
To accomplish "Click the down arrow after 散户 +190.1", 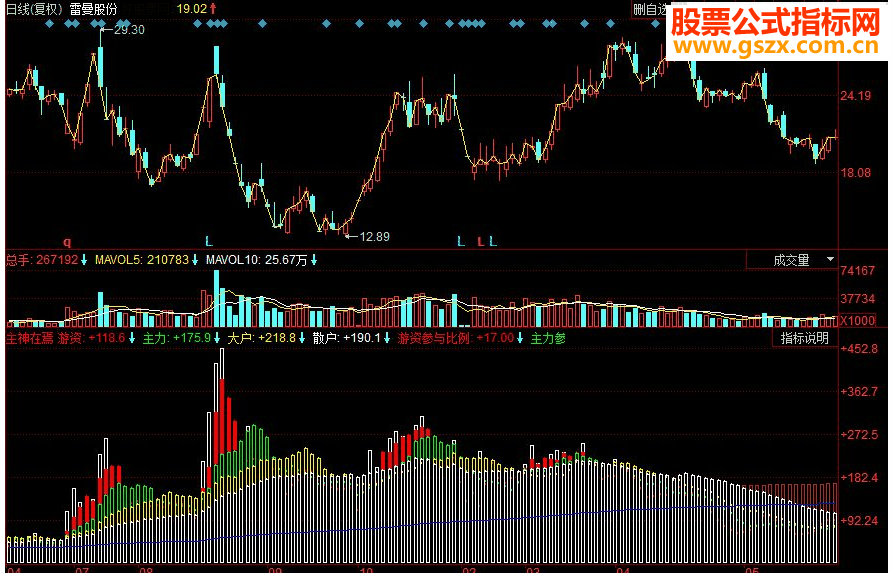I will tap(387, 338).
